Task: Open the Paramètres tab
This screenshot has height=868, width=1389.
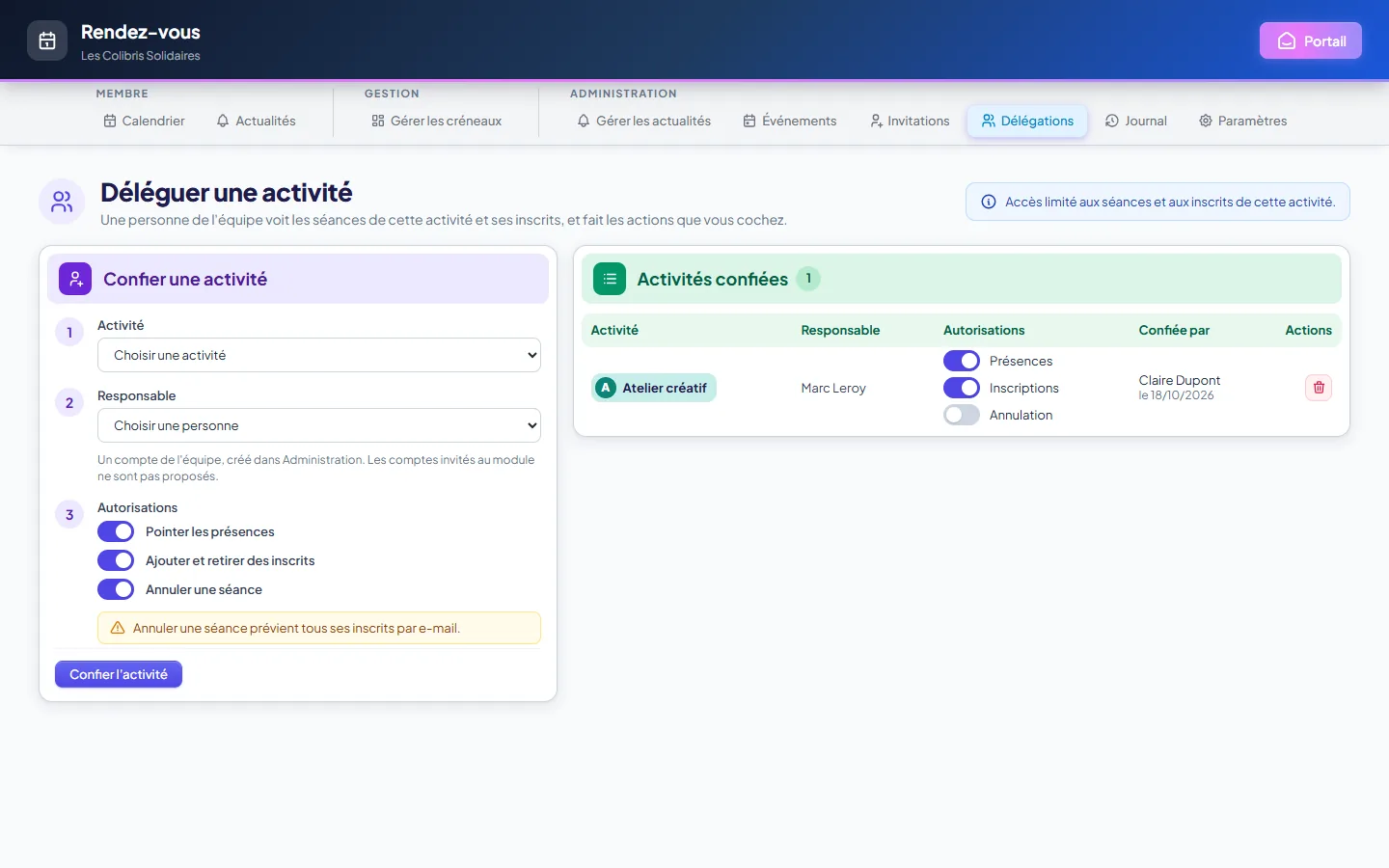Action: click(x=1243, y=121)
